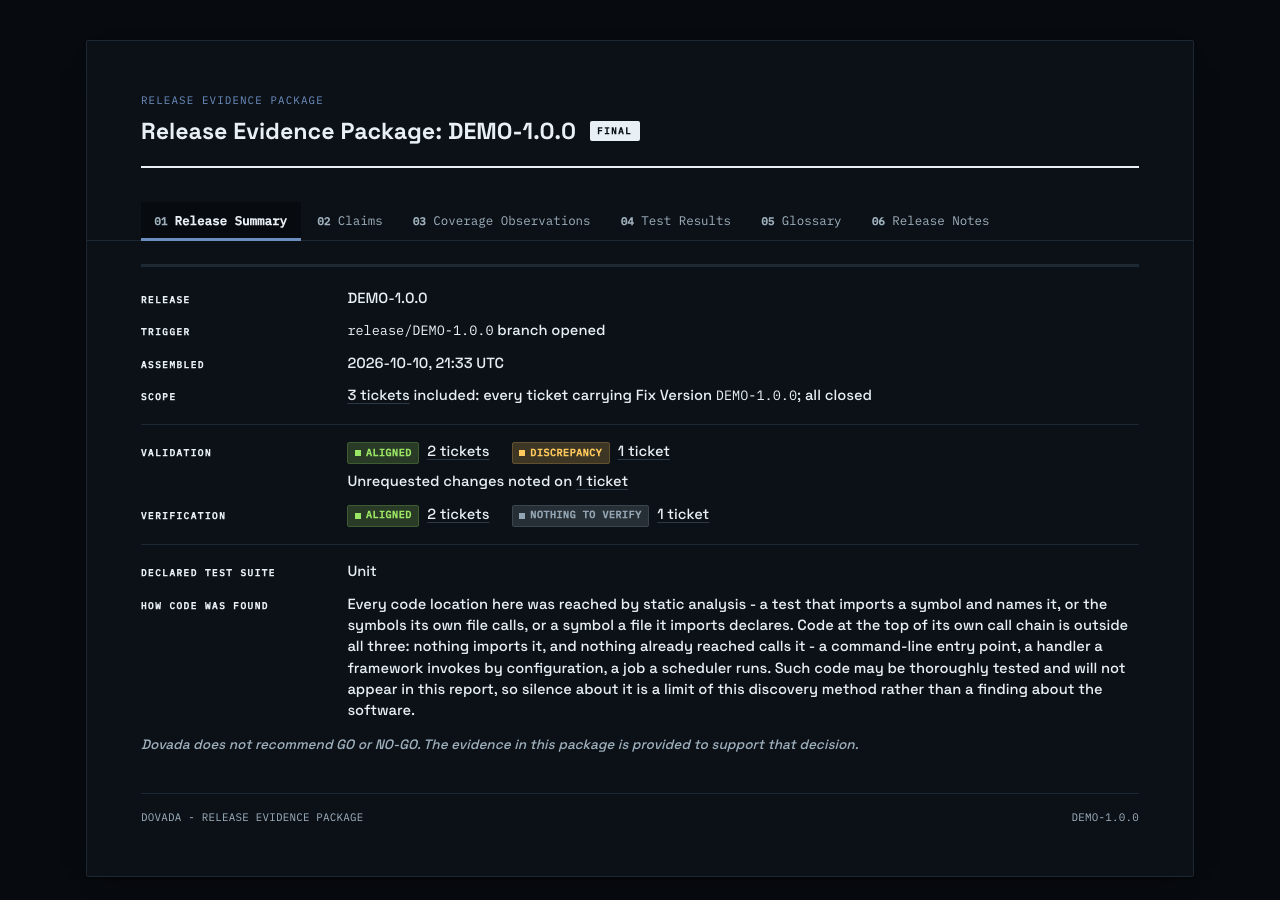The height and width of the screenshot is (900, 1280).
Task: Click the release value "DEMO-1.0.0" in Release row
Action: pos(387,298)
